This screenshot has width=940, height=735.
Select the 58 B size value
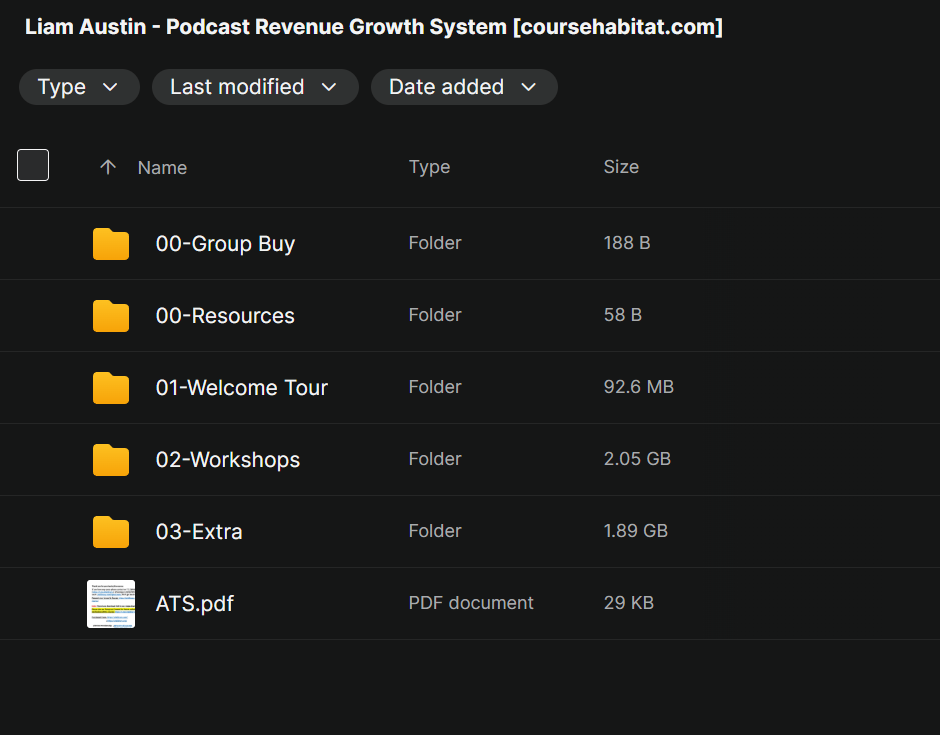623,315
